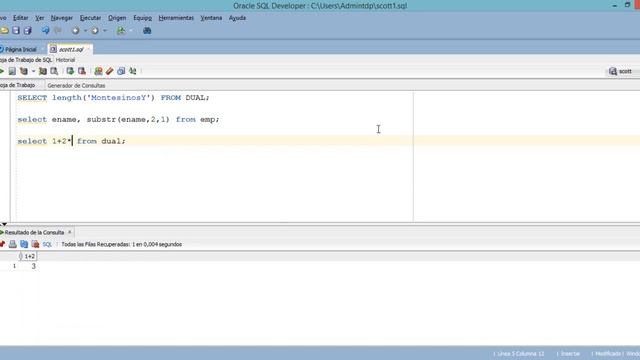This screenshot has width=640, height=360.
Task: Click the red icon next to SQL in results
Action: [36, 244]
